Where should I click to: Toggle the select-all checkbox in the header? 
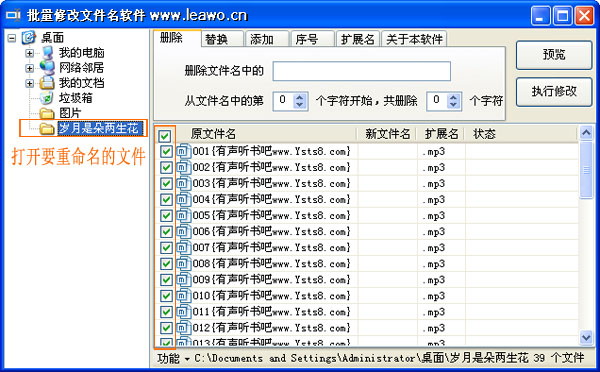[165, 136]
